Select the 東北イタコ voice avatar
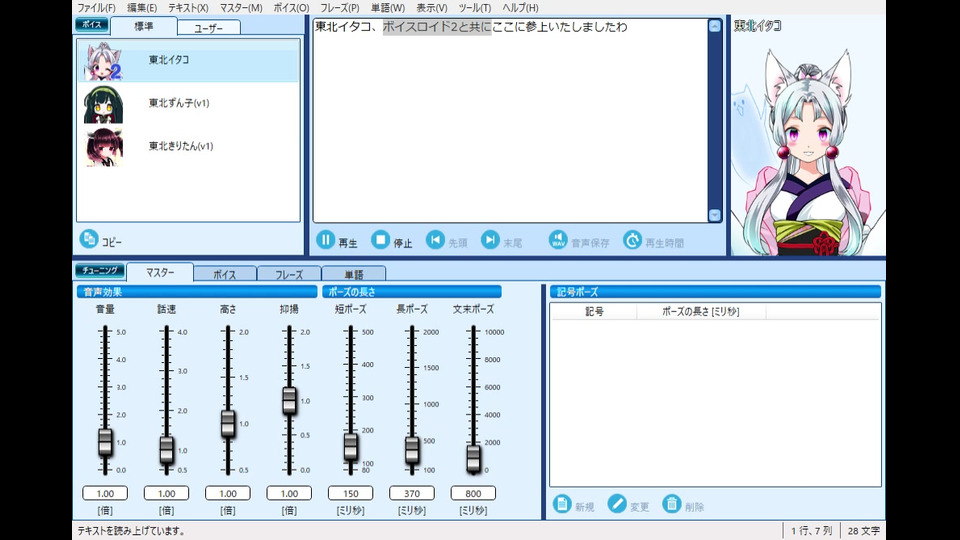960x540 pixels. click(103, 61)
